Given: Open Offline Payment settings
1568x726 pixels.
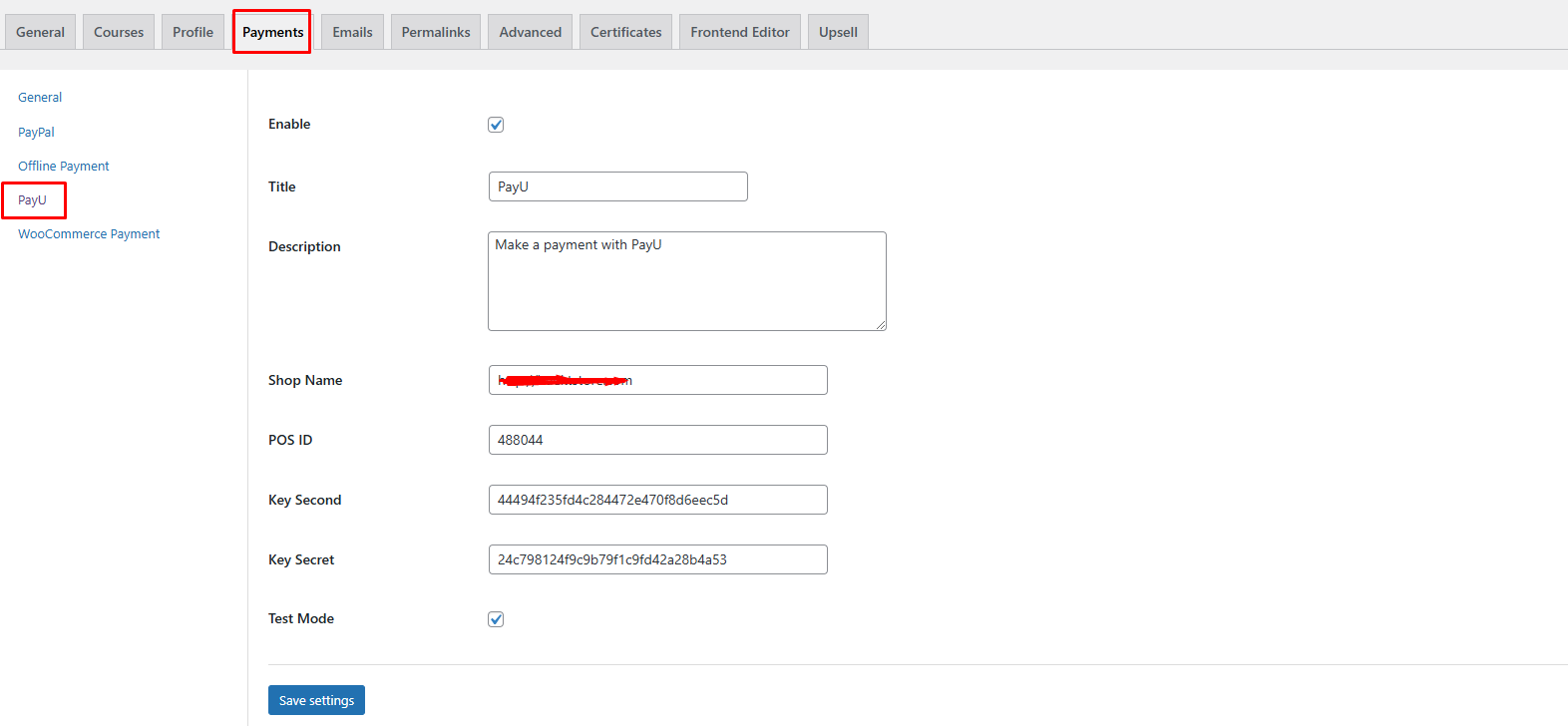Looking at the screenshot, I should [x=64, y=166].
